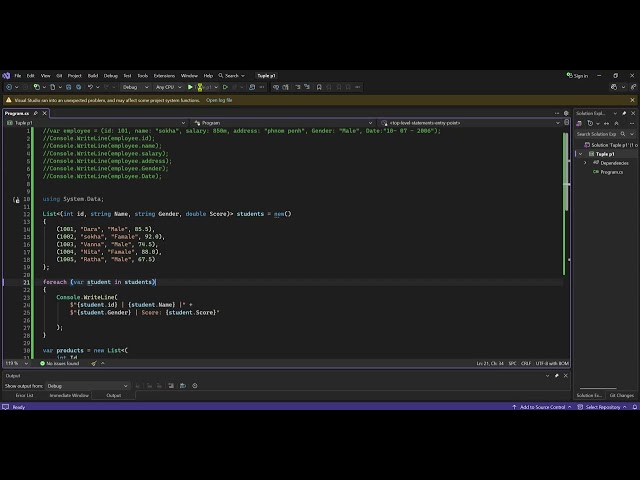Click the editor settings gear icon
This screenshot has height=480, width=640.
566,113
